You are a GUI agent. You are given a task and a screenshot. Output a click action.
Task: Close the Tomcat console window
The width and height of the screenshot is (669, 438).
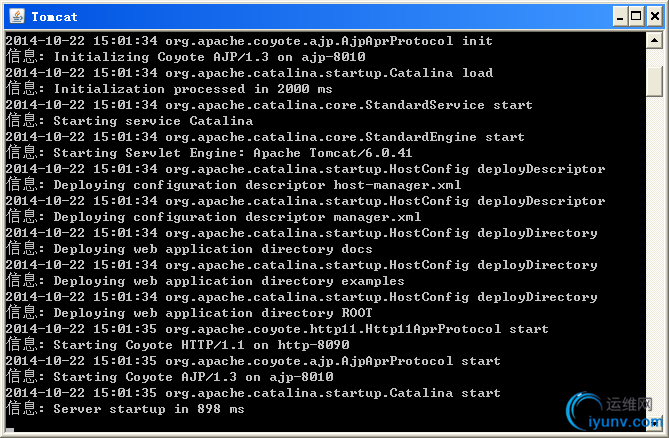pyautogui.click(x=655, y=17)
